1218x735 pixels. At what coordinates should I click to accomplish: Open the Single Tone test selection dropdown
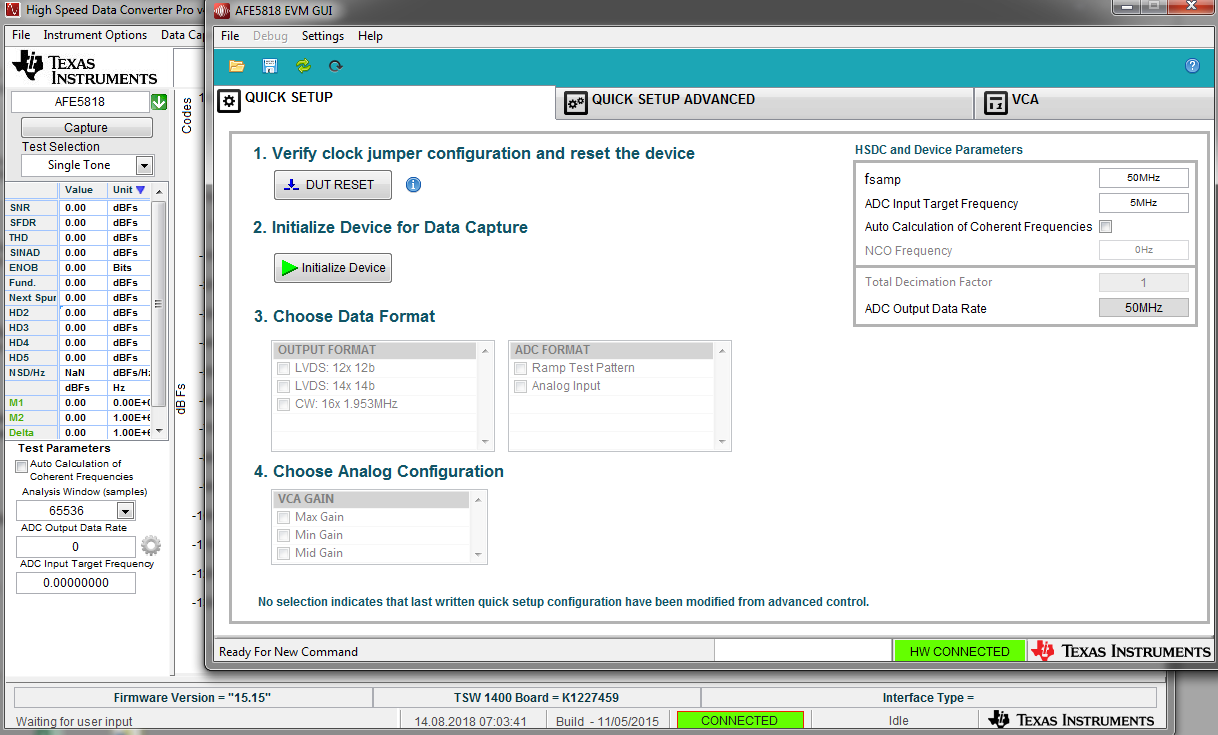pos(144,166)
